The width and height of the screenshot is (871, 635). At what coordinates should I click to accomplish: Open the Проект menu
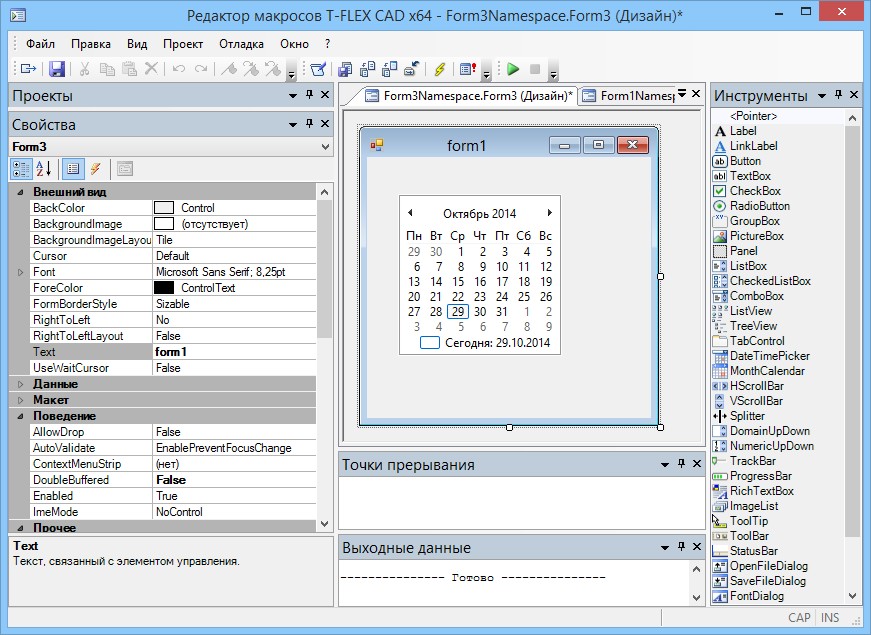tap(183, 44)
